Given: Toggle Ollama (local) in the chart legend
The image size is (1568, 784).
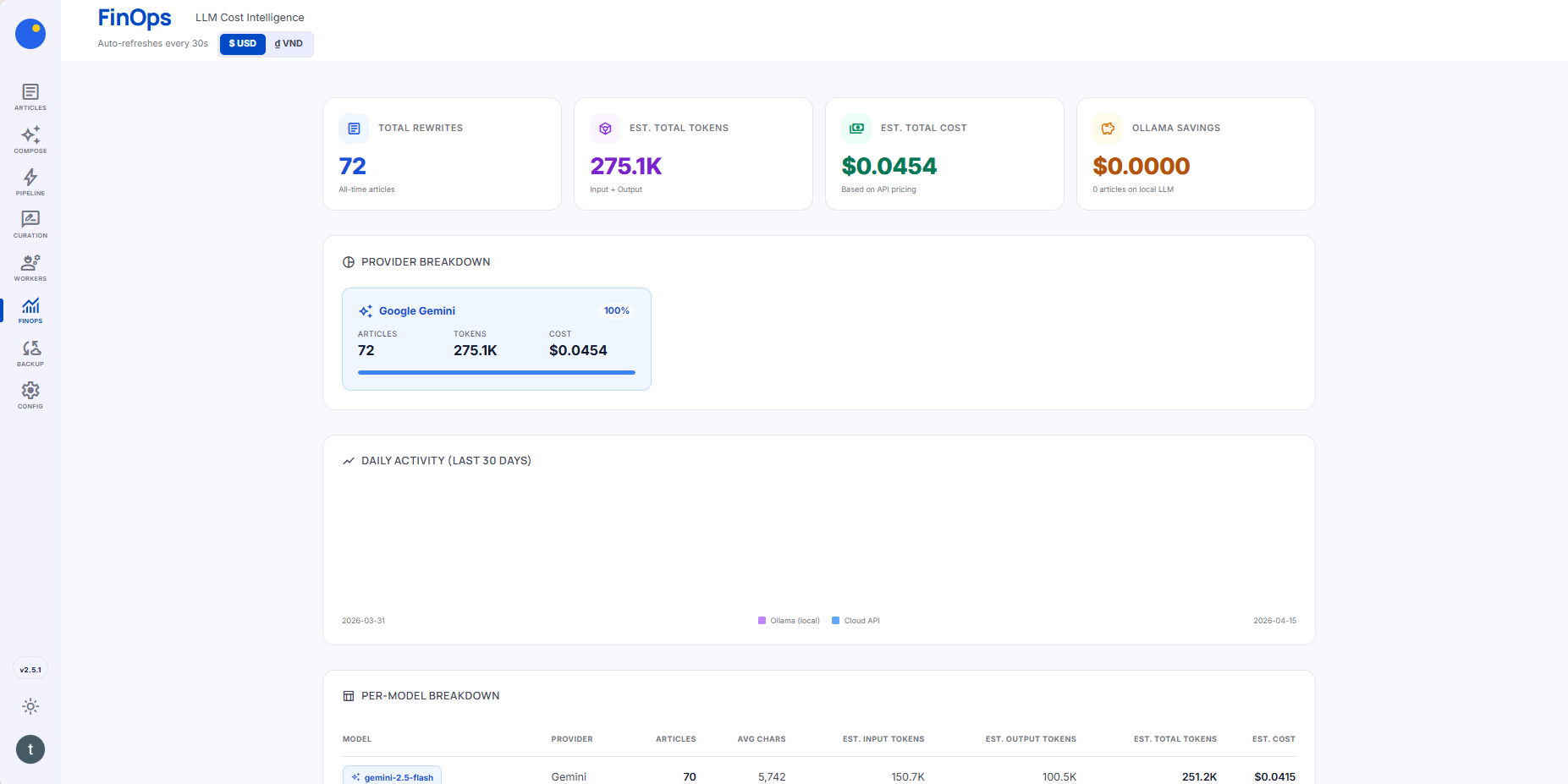Looking at the screenshot, I should click(x=789, y=620).
